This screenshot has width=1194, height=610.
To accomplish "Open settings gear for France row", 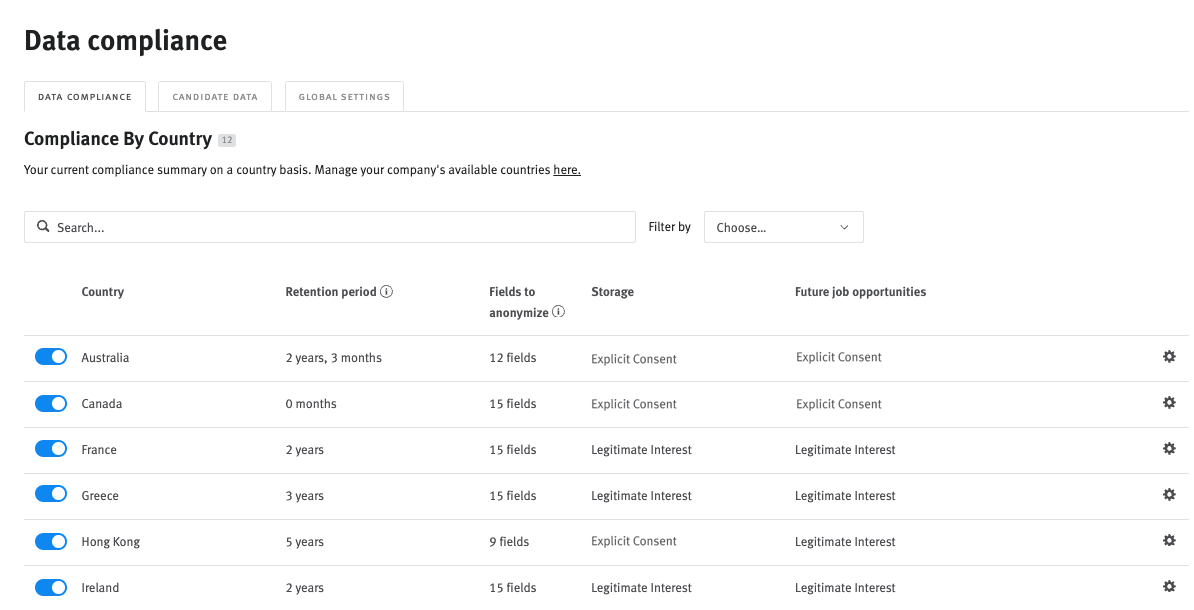I will click(x=1169, y=448).
